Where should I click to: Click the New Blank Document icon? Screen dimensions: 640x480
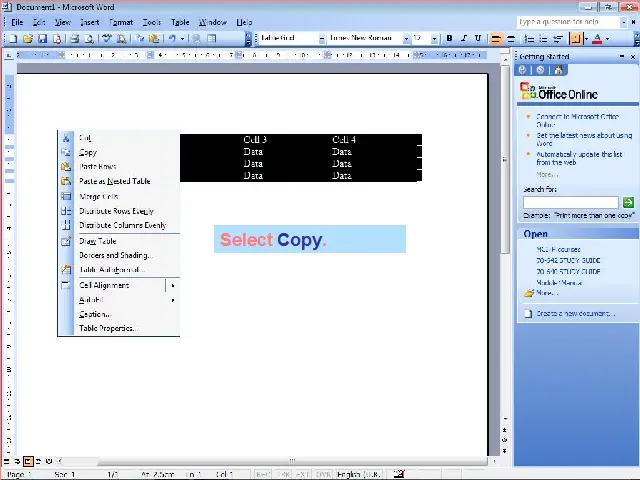14,39
